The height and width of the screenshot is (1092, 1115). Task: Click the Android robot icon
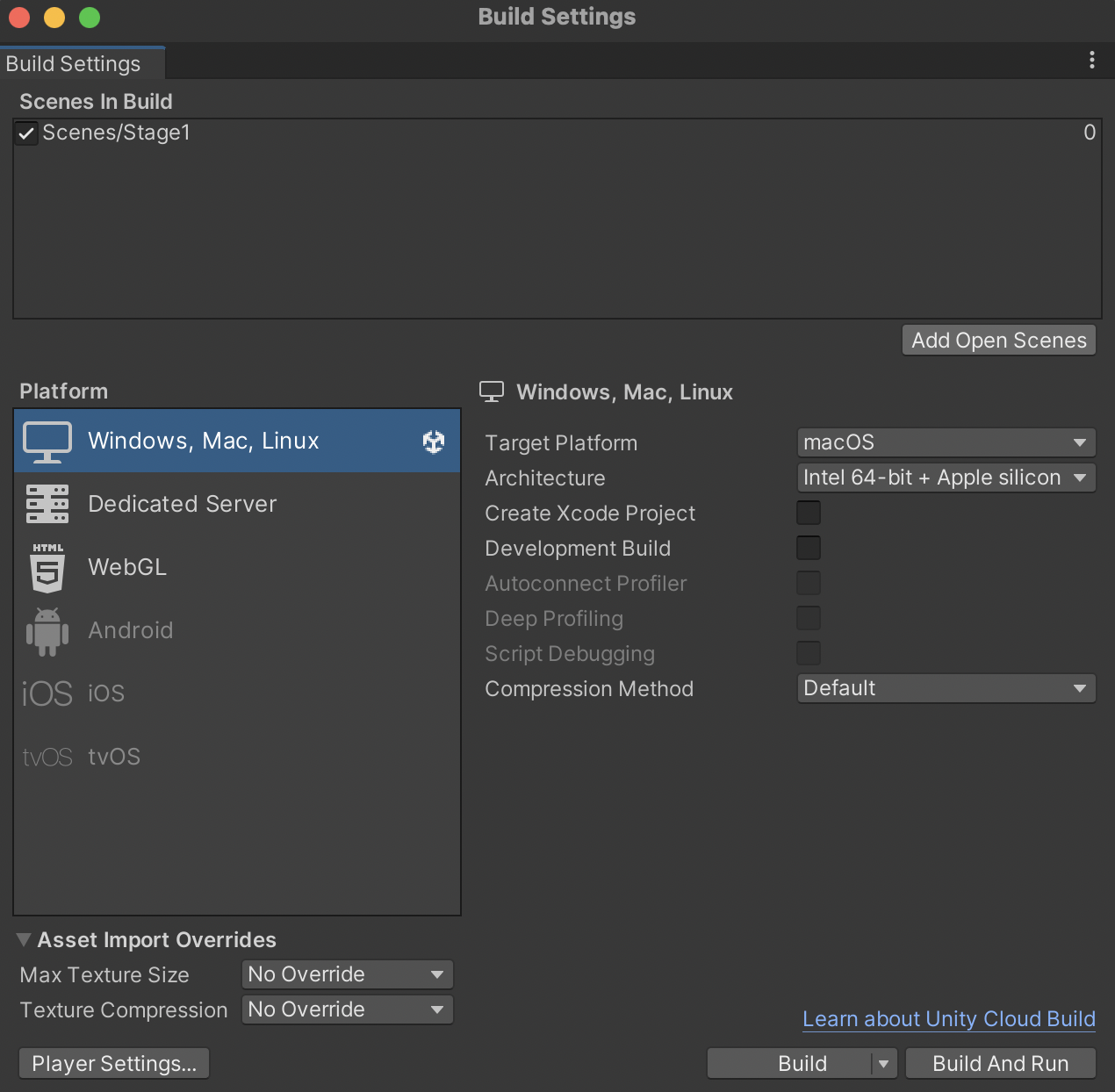click(47, 631)
